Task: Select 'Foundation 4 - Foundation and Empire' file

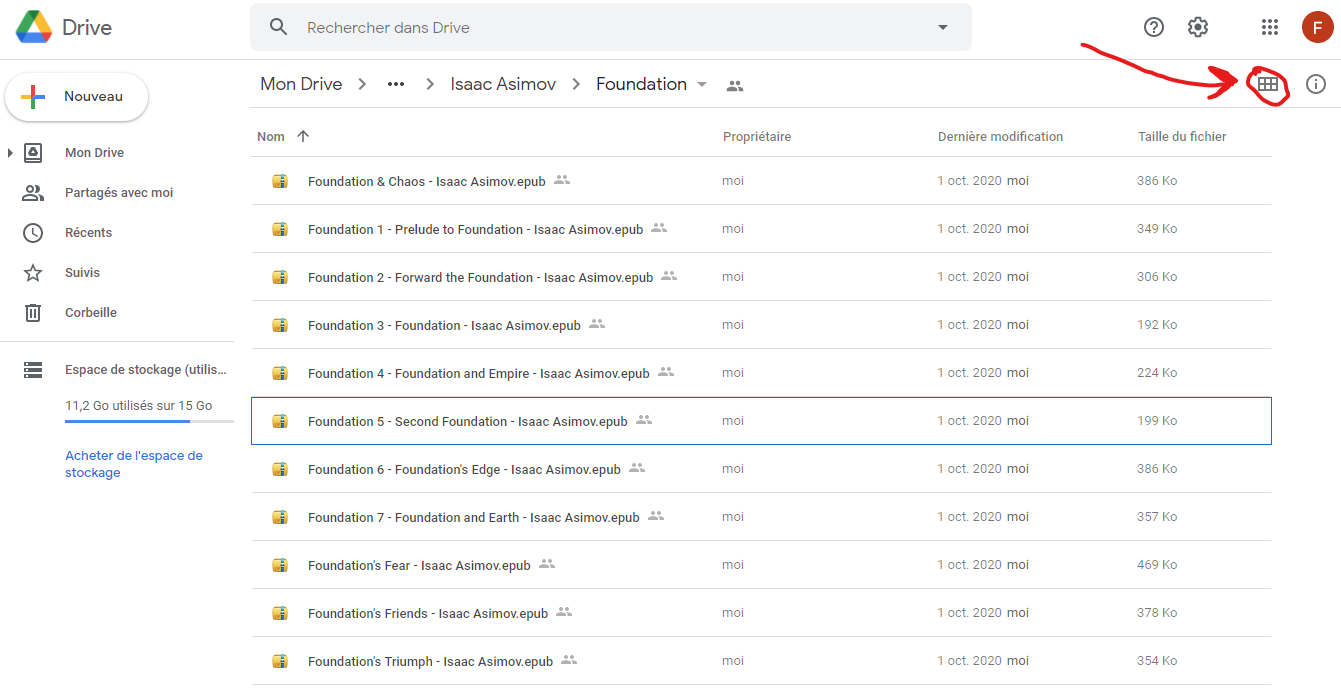Action: [x=761, y=373]
